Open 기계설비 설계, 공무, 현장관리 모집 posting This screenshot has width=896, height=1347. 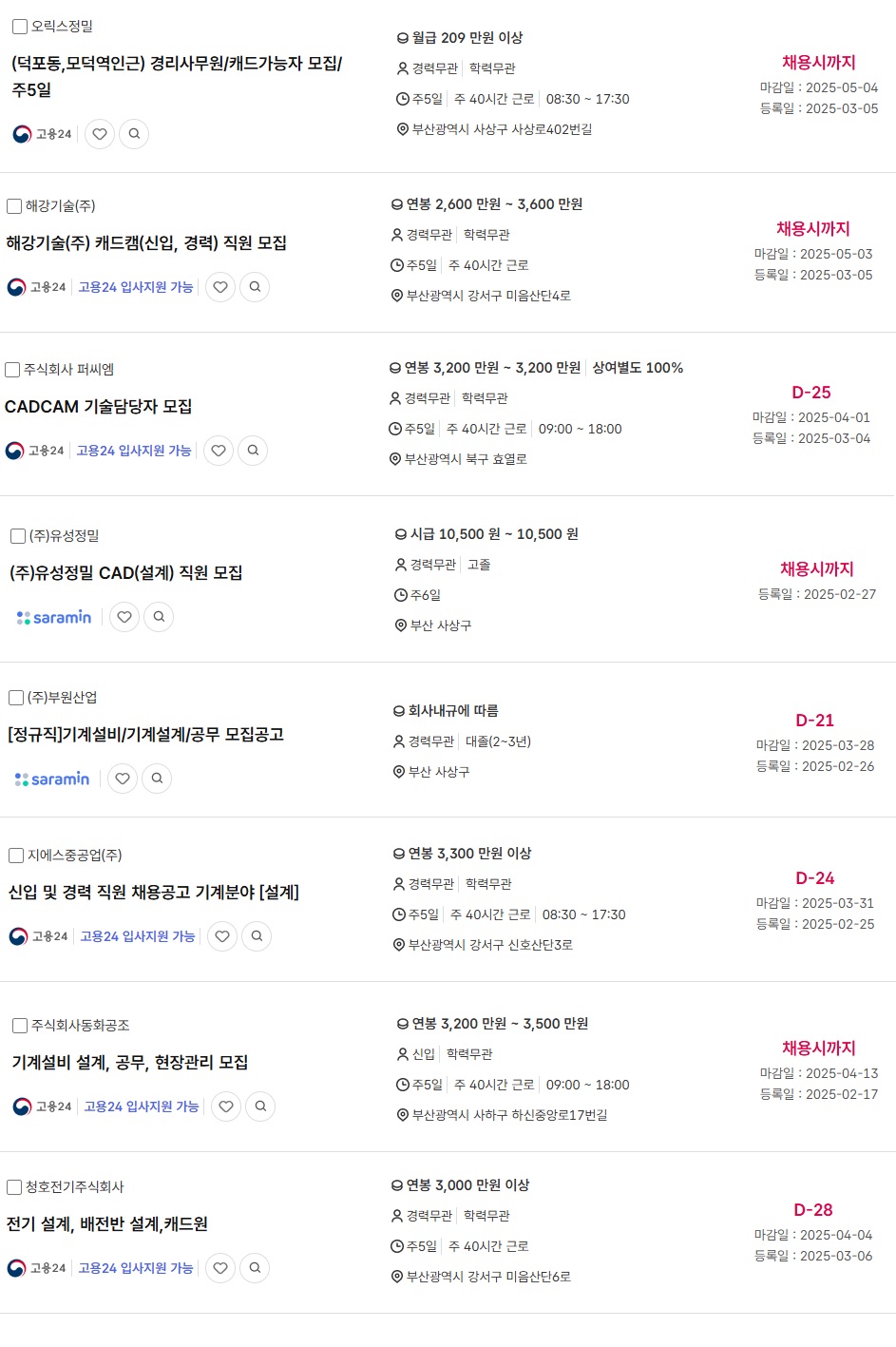[x=130, y=1063]
